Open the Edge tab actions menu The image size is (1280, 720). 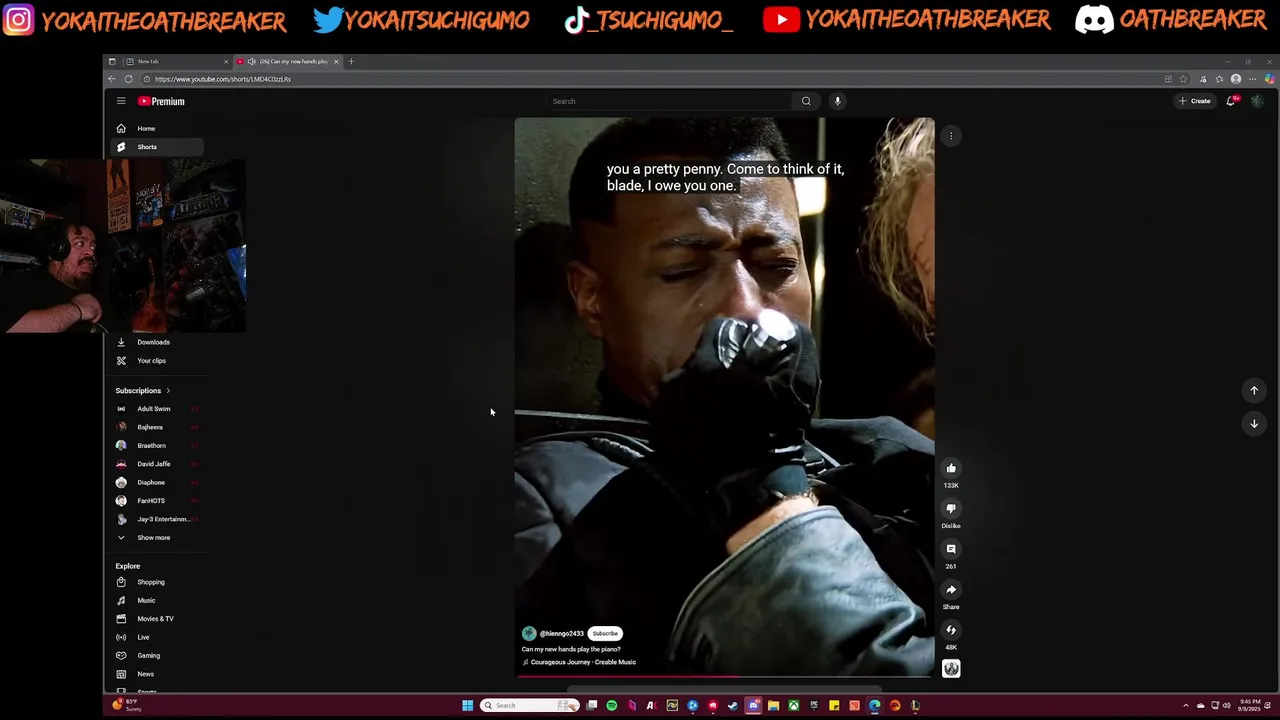click(112, 62)
